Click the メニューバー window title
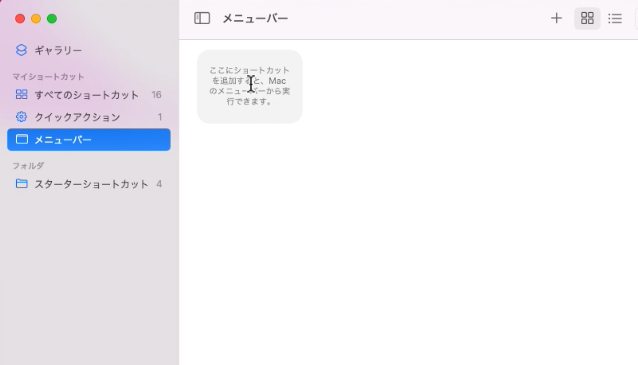Image resolution: width=638 pixels, height=365 pixels. (x=256, y=18)
